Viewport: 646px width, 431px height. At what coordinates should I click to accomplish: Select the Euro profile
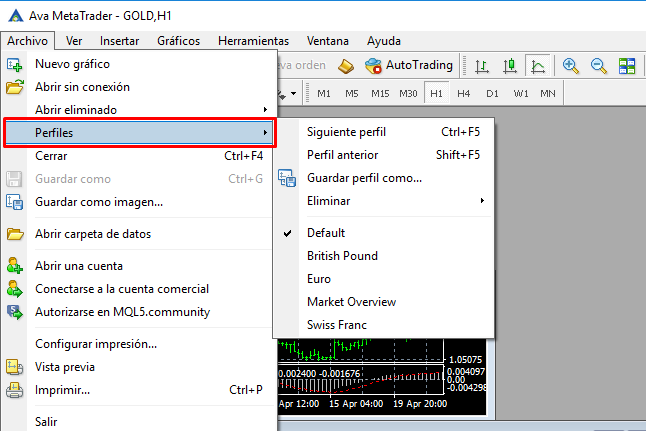[384, 279]
